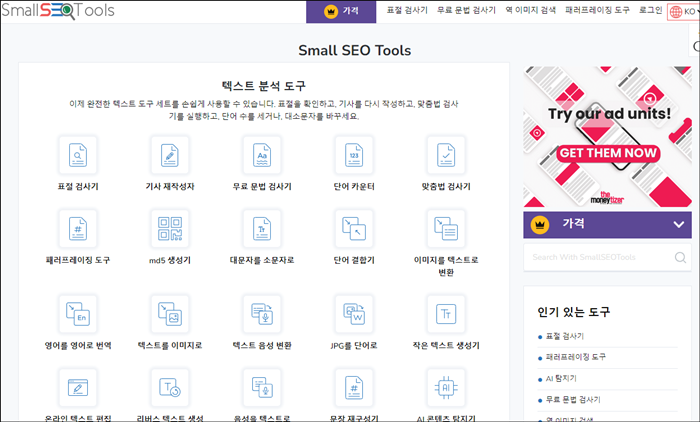Open the 음성을 텍스트로 icon
This screenshot has width=700, height=422.
[262, 388]
